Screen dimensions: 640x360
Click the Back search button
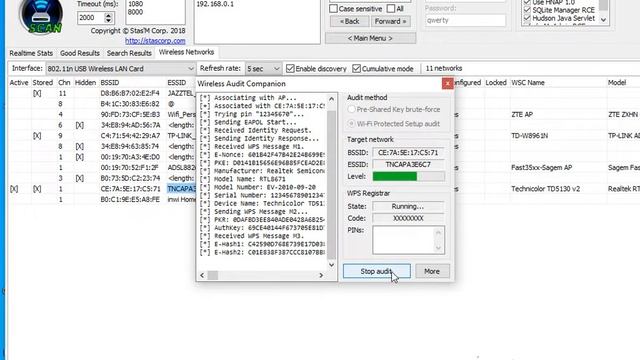(x=349, y=22)
